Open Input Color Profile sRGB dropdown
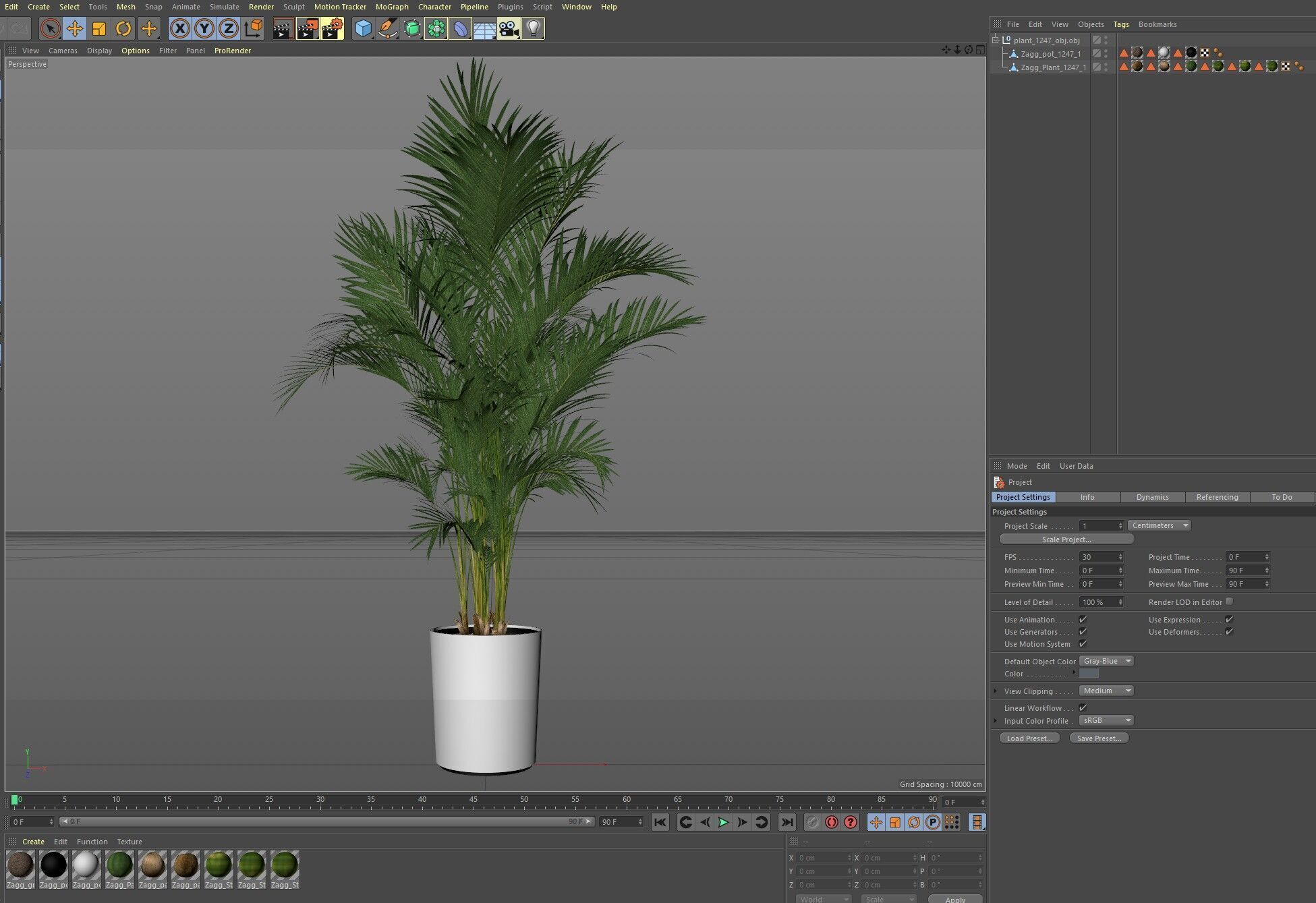The width and height of the screenshot is (1316, 903). [1106, 721]
